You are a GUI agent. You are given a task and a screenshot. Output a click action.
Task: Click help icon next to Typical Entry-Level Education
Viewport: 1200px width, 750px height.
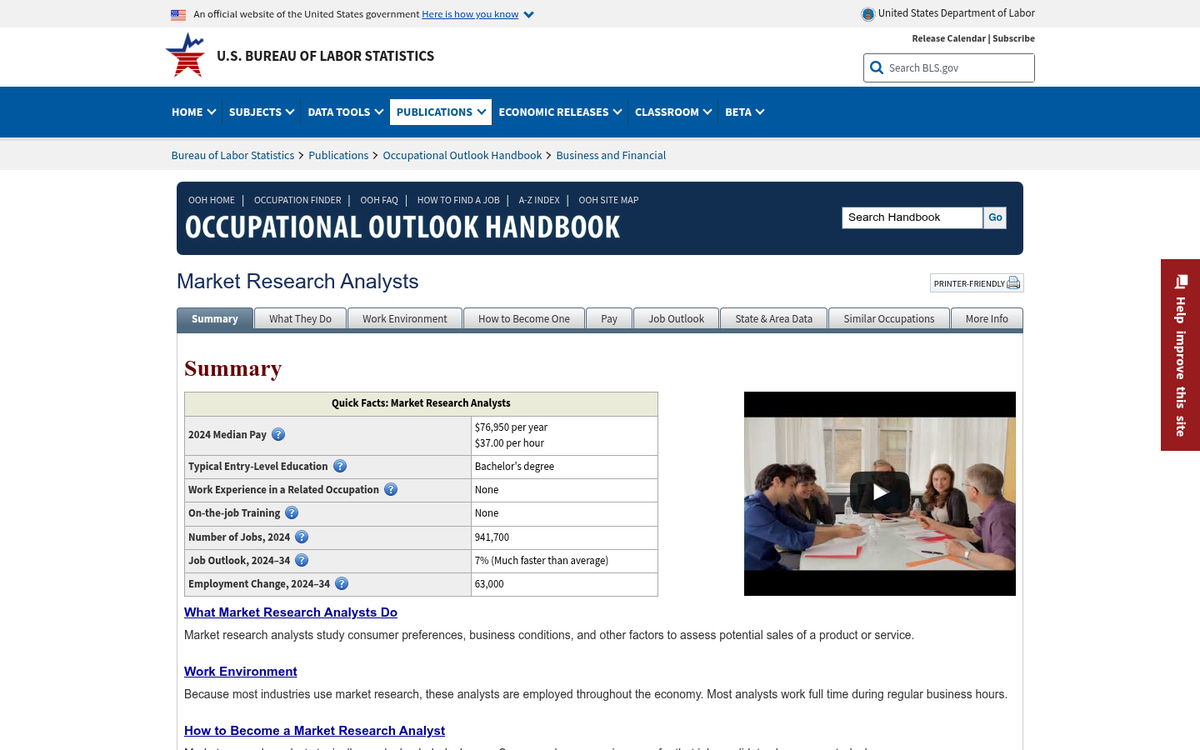[x=340, y=467]
